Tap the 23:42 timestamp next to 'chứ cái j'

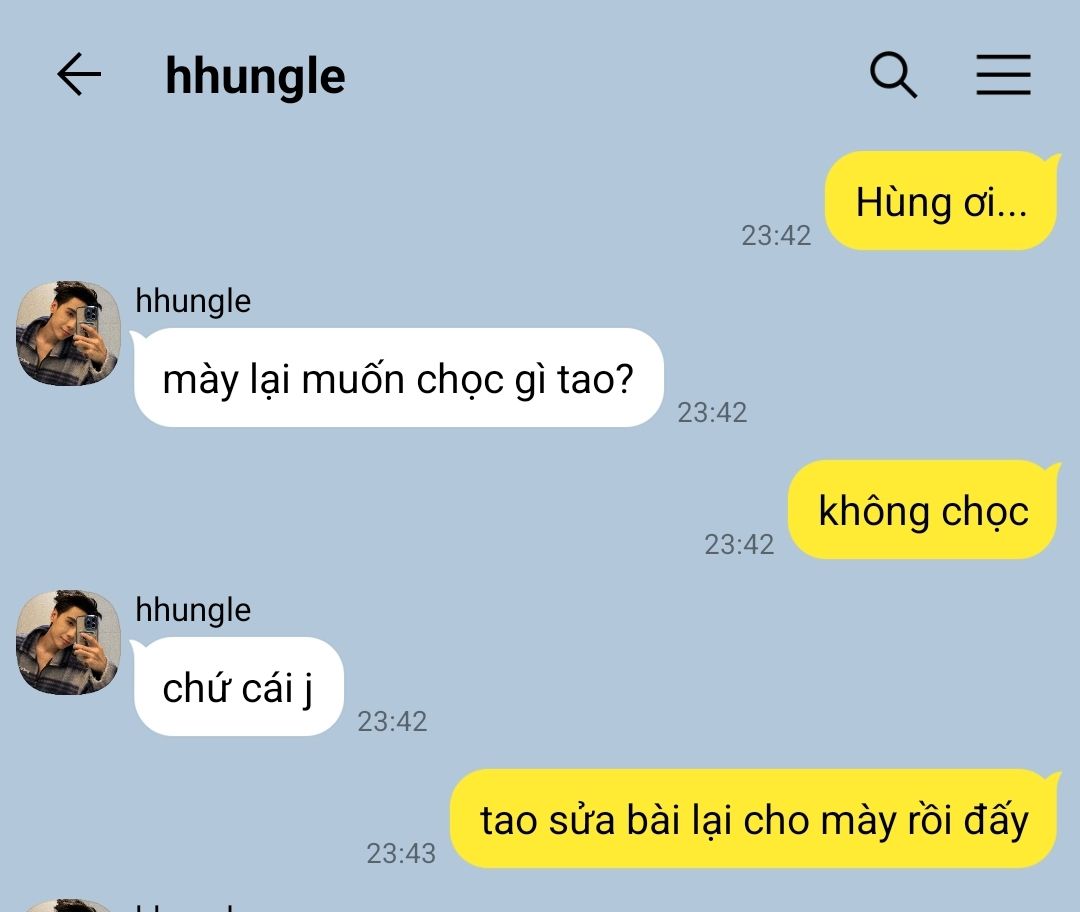392,722
